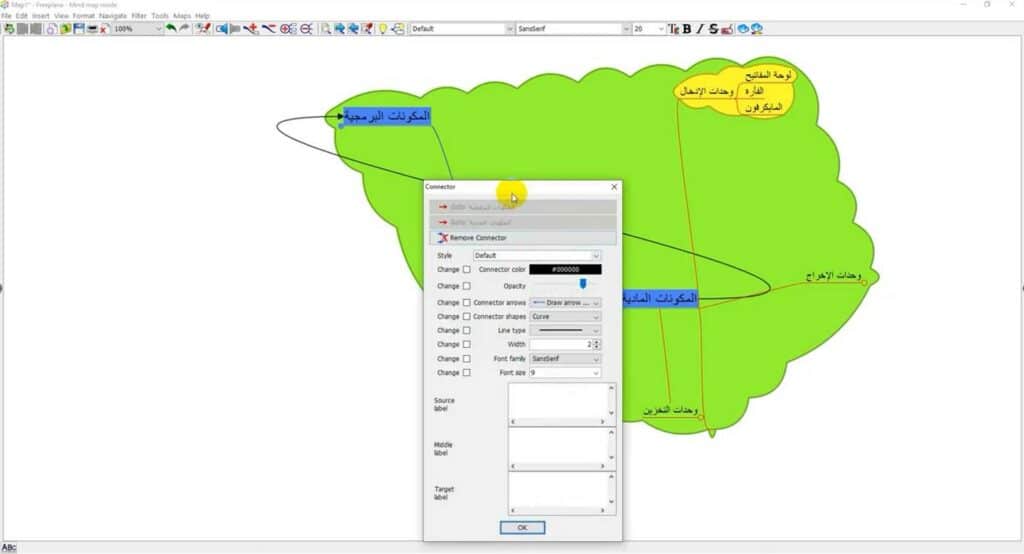
Task: Click the text color T icon left of Bold
Action: (x=673, y=29)
